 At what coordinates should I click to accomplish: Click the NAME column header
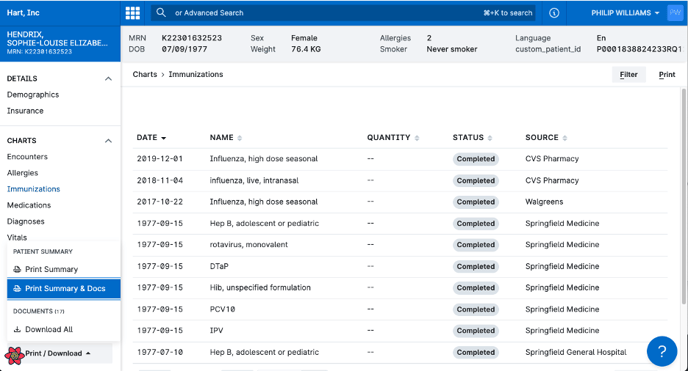[222, 138]
